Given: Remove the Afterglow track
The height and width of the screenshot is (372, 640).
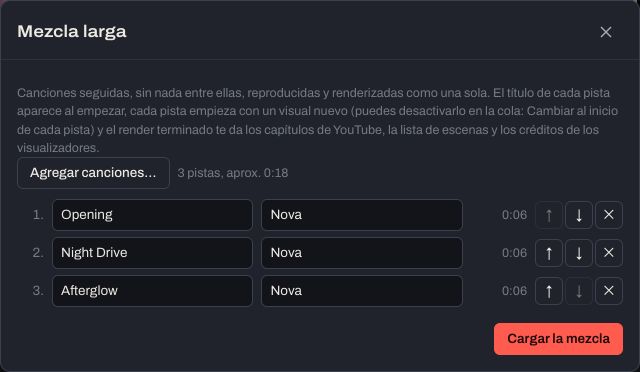Looking at the screenshot, I should click(x=609, y=291).
